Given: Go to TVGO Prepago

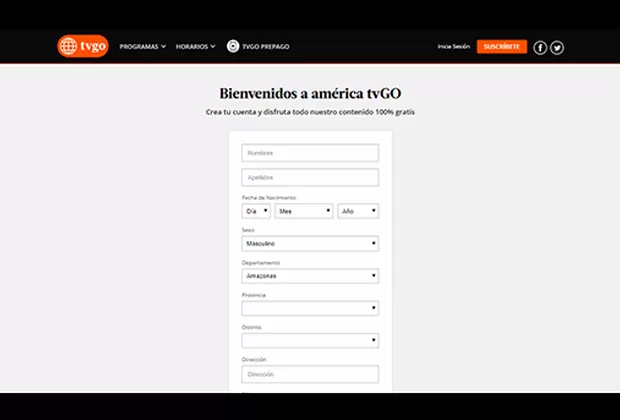Looking at the screenshot, I should coord(265,46).
